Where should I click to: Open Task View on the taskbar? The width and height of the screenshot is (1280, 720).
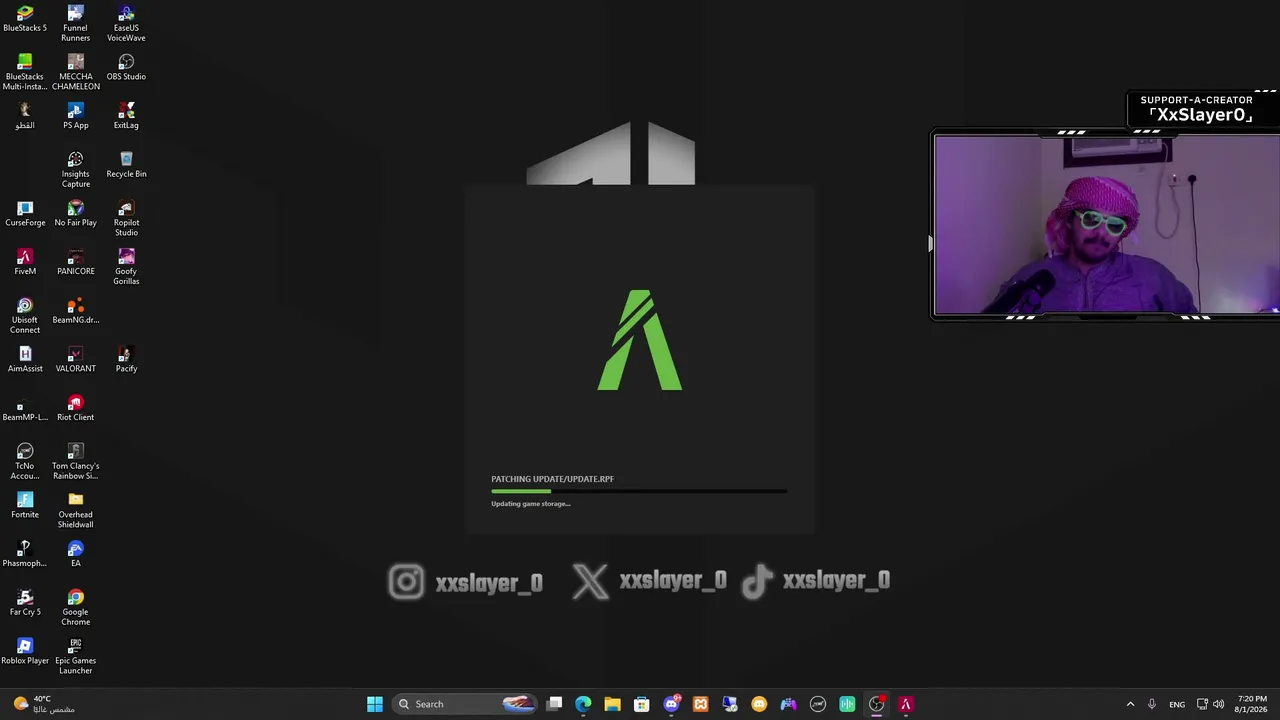coord(554,704)
